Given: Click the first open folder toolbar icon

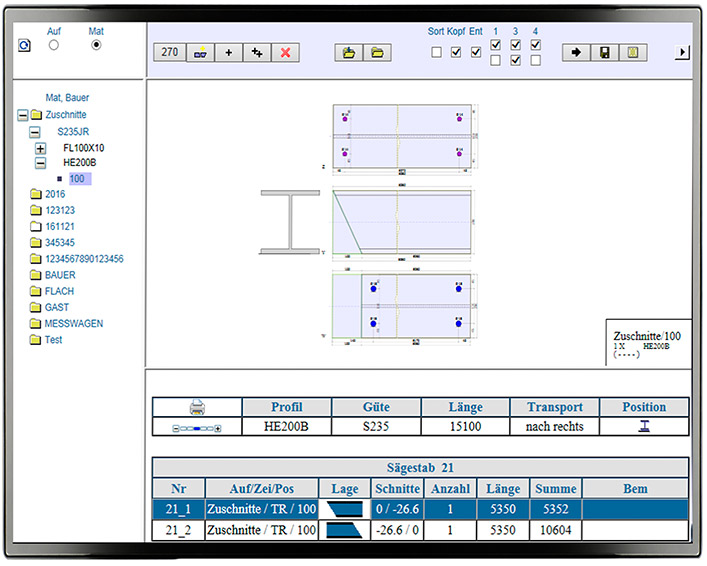Looking at the screenshot, I should pos(348,52).
